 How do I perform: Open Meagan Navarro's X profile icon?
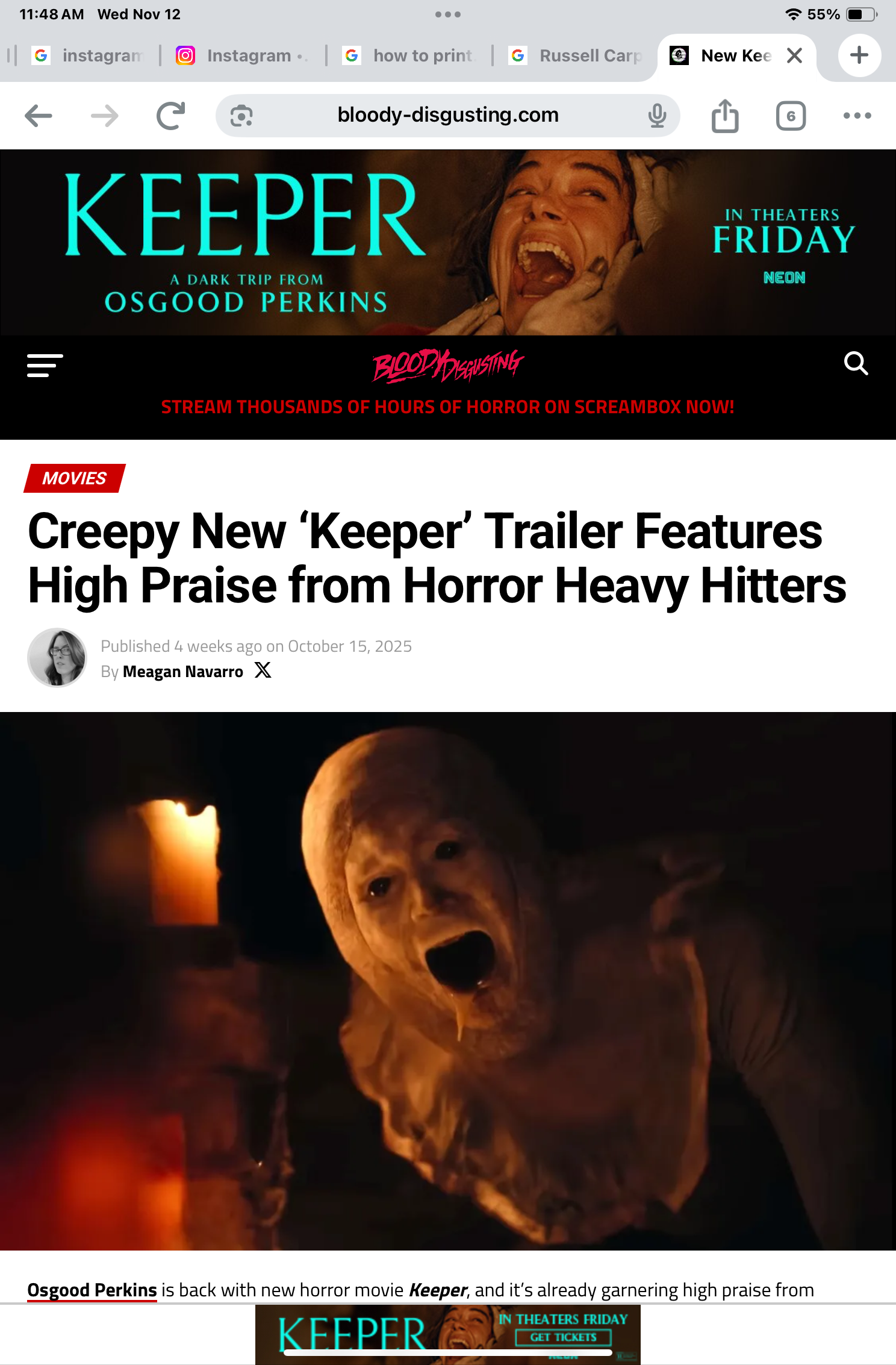pyautogui.click(x=263, y=670)
